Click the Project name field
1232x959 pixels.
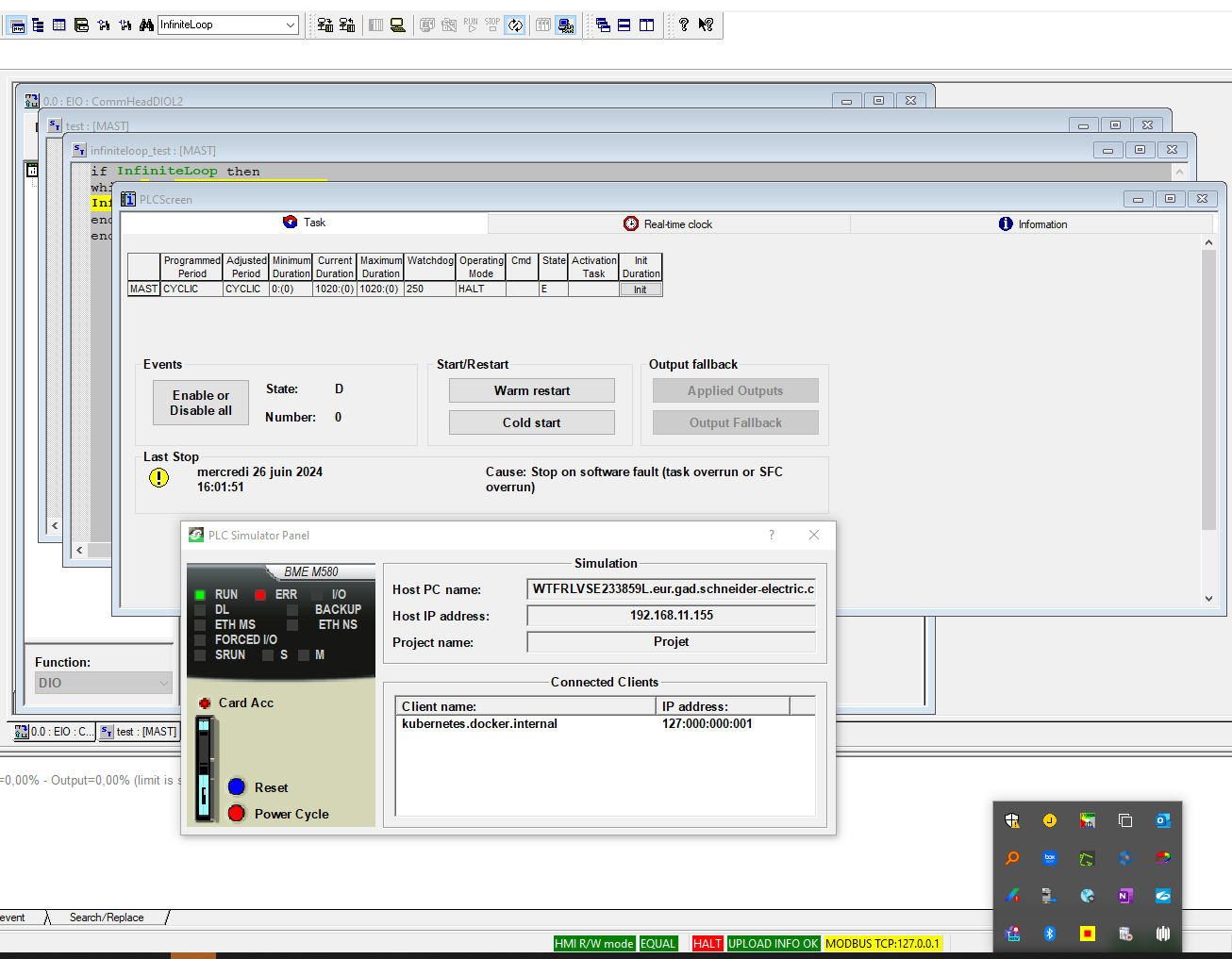(672, 642)
